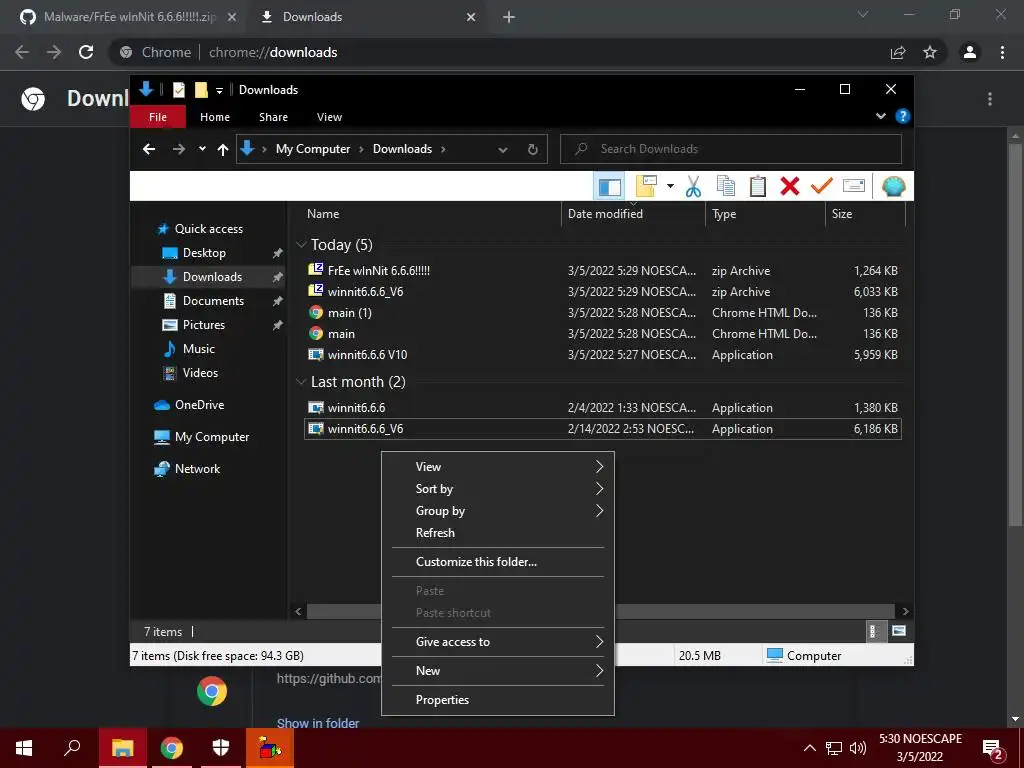Open the Group by submenu
This screenshot has height=768, width=1024.
(498, 511)
